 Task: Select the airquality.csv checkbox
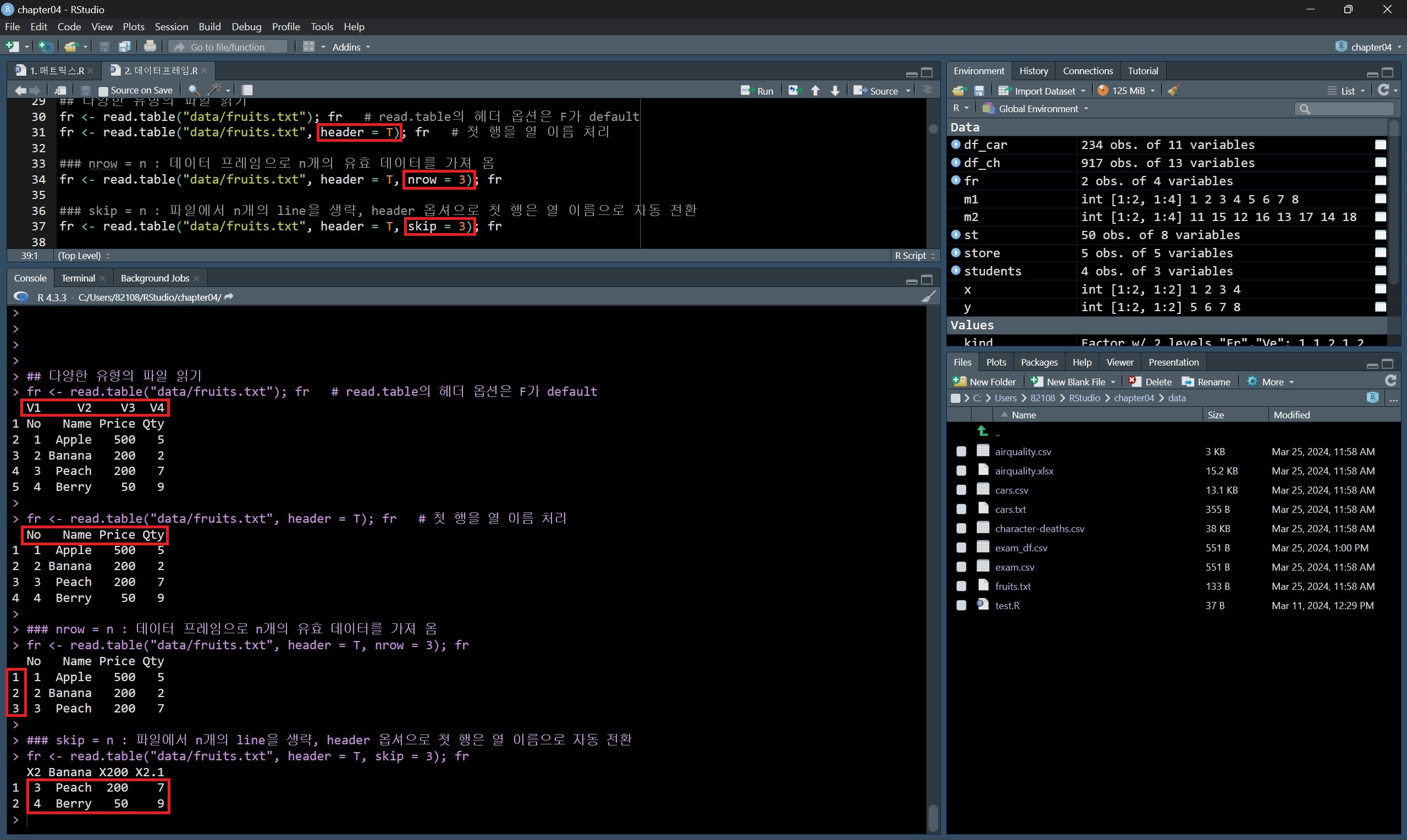[x=961, y=452]
